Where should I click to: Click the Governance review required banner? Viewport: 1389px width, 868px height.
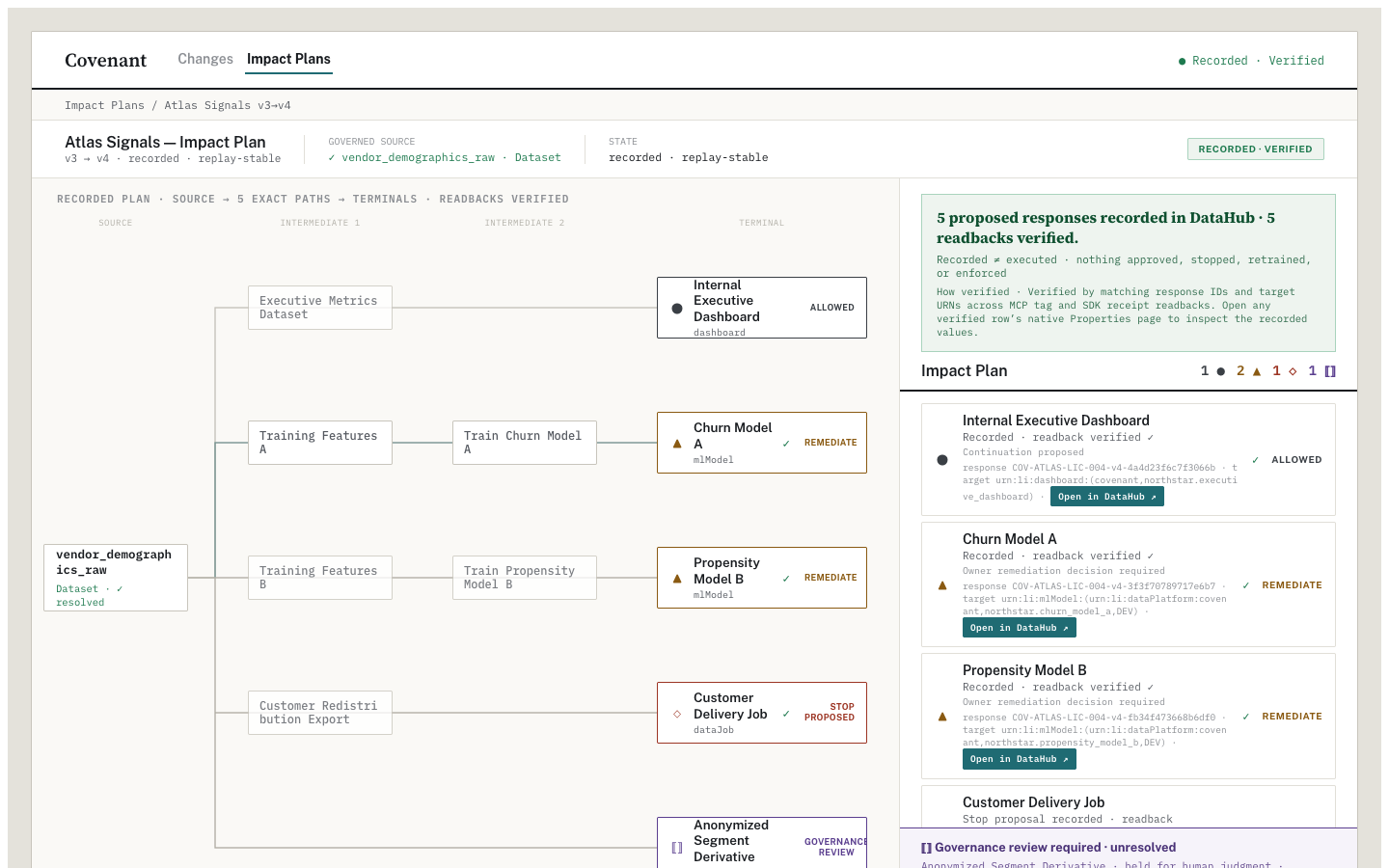tap(1129, 849)
